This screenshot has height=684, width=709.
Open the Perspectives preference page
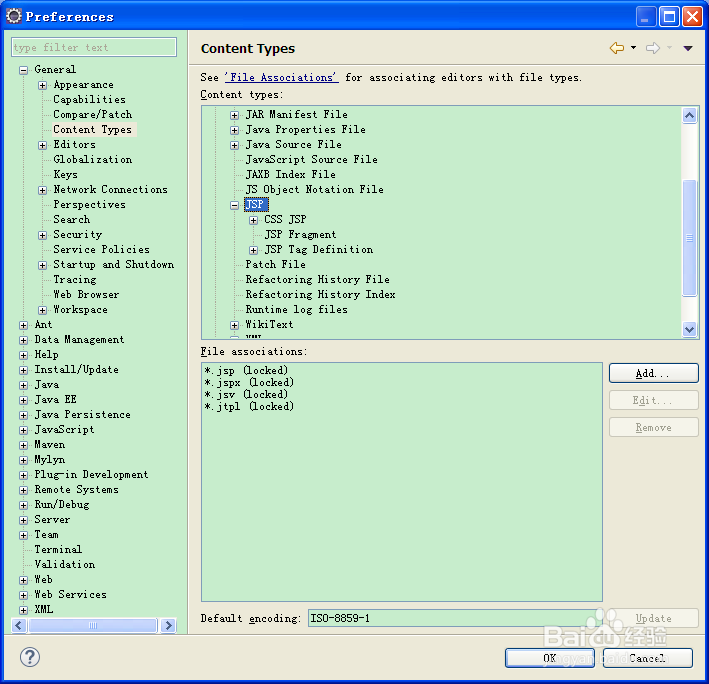90,204
